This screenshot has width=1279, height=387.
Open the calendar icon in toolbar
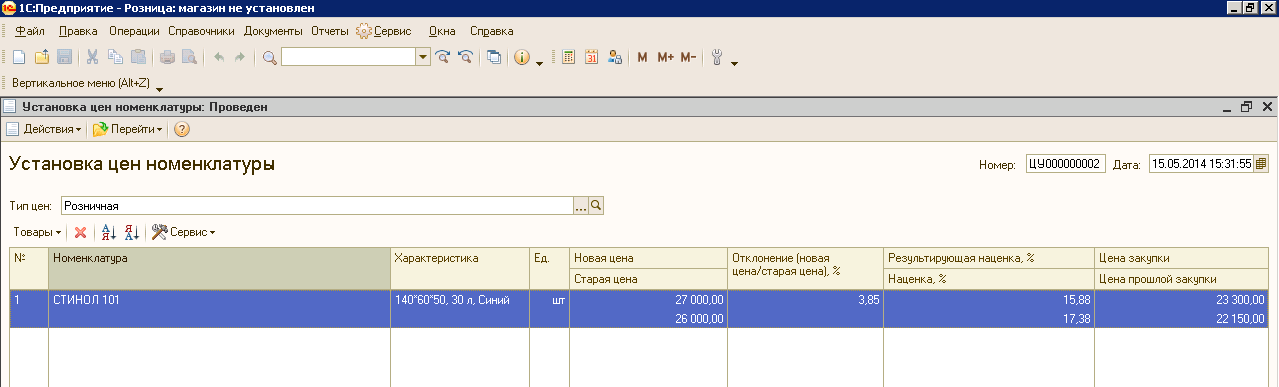[591, 57]
